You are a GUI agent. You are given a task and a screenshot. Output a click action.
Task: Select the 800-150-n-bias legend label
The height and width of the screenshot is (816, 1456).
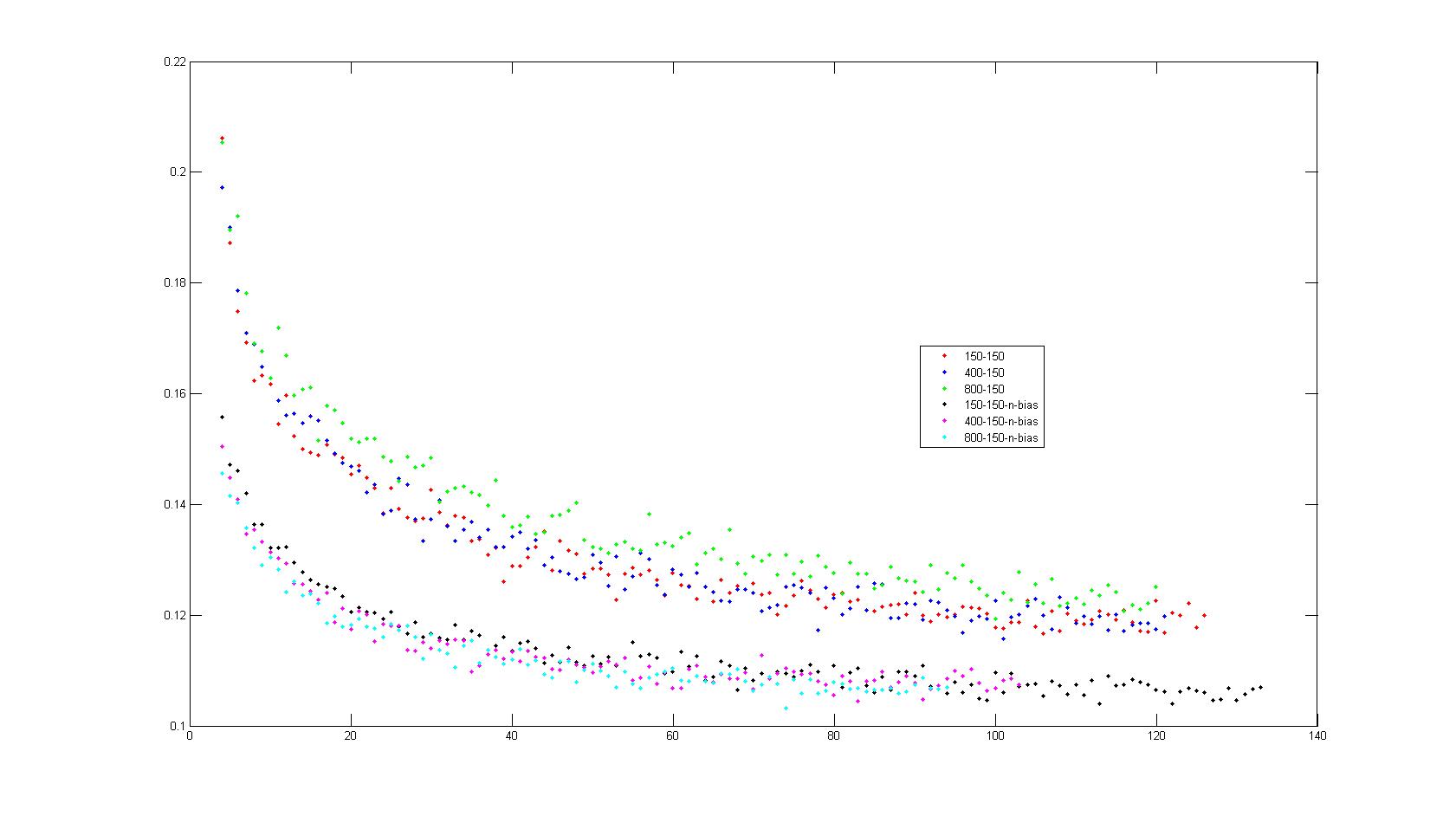point(1000,438)
